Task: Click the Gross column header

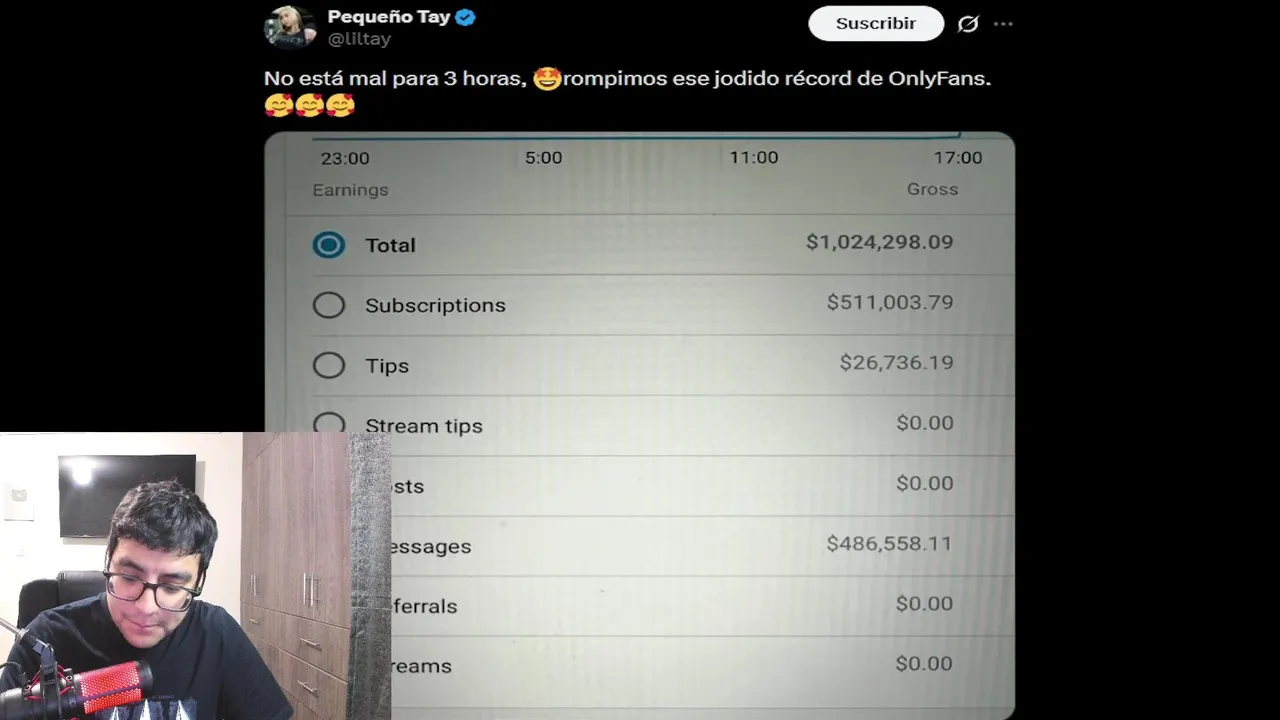Action: [932, 189]
